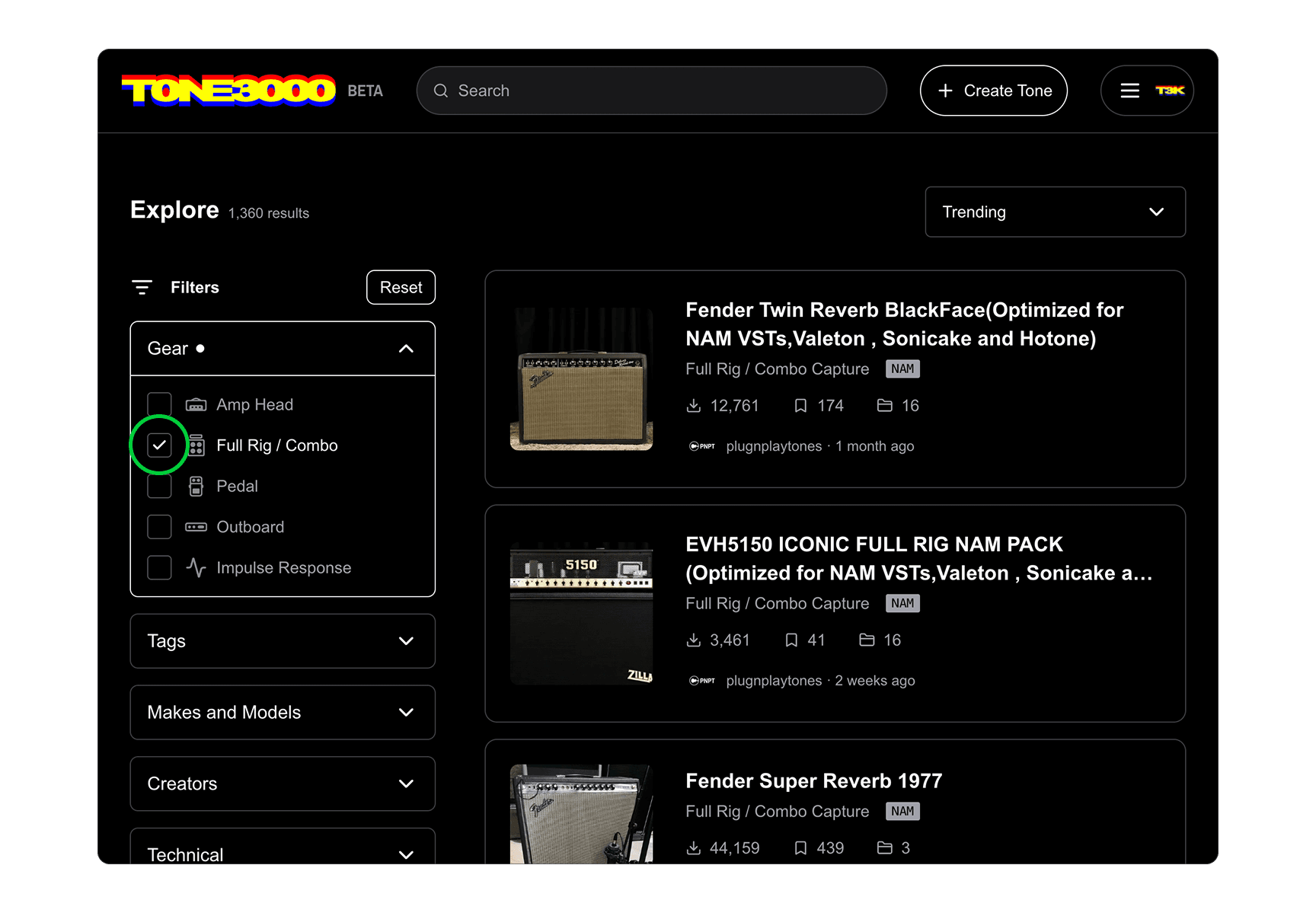This screenshot has height=913, width=1316.
Task: Click the download icon on Fender Twin Reverb
Action: (x=693, y=406)
